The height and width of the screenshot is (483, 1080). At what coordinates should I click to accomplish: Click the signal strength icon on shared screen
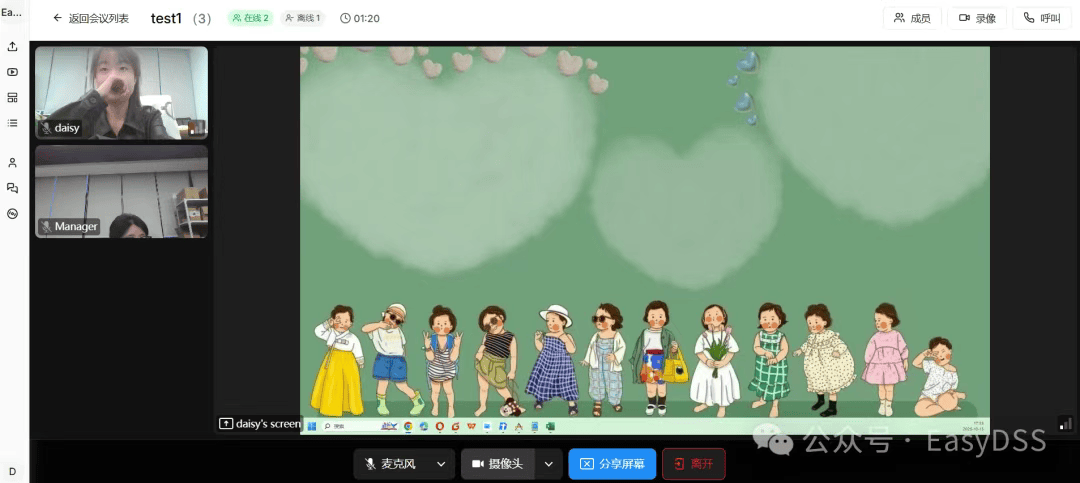click(1065, 424)
